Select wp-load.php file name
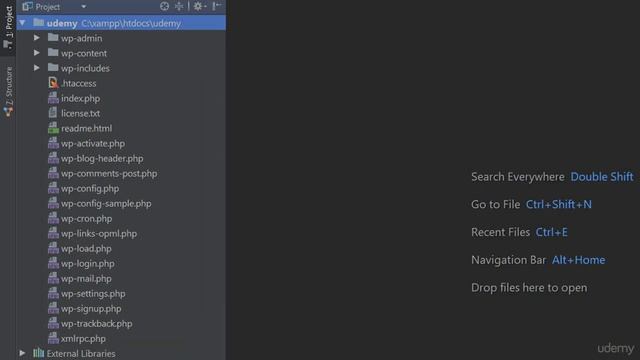The height and width of the screenshot is (360, 640). [86, 249]
